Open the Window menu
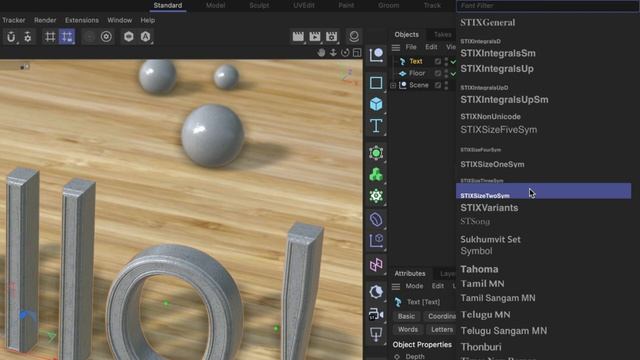640x360 pixels. pyautogui.click(x=120, y=20)
